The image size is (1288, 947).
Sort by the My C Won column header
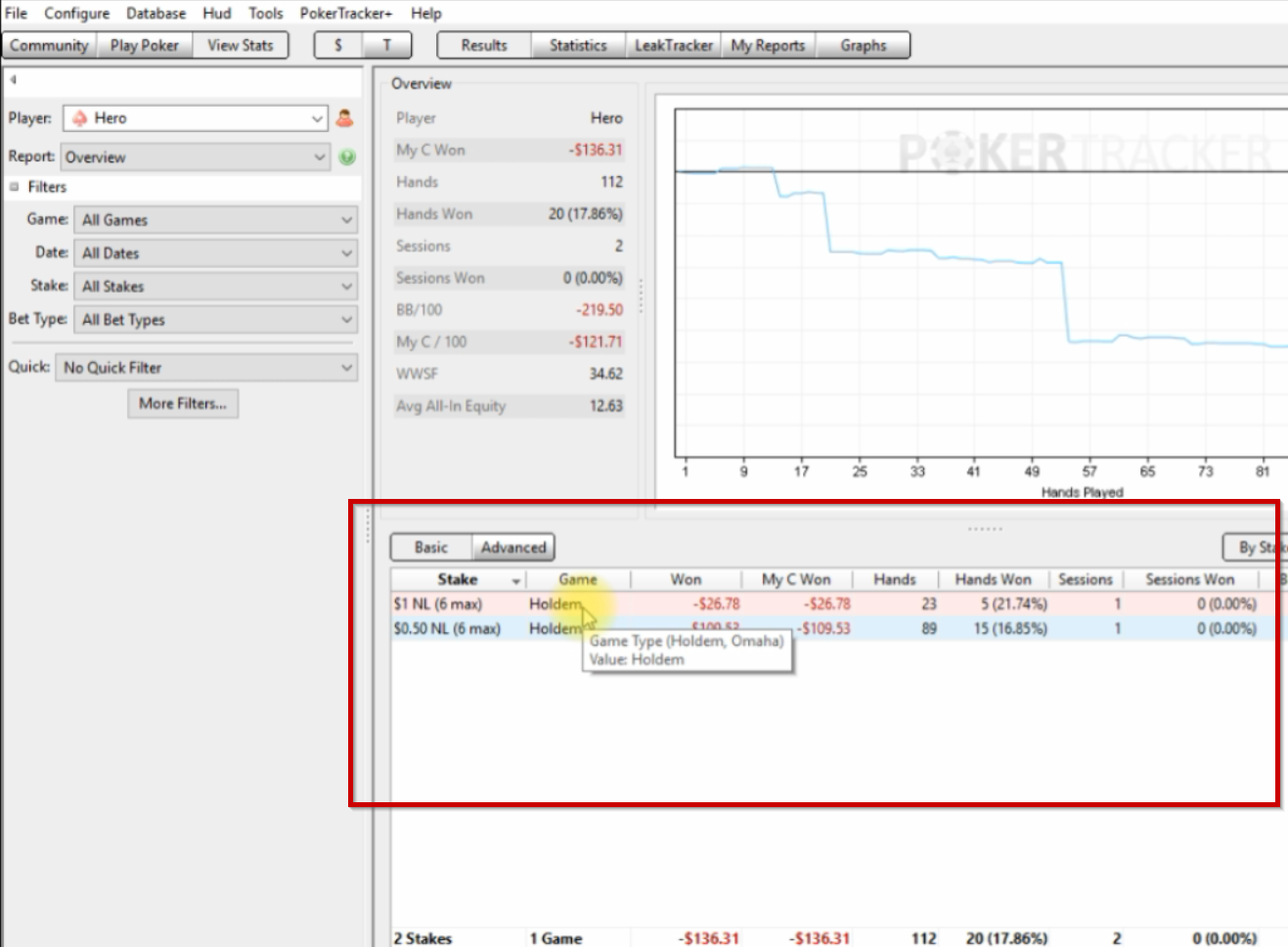click(x=796, y=580)
